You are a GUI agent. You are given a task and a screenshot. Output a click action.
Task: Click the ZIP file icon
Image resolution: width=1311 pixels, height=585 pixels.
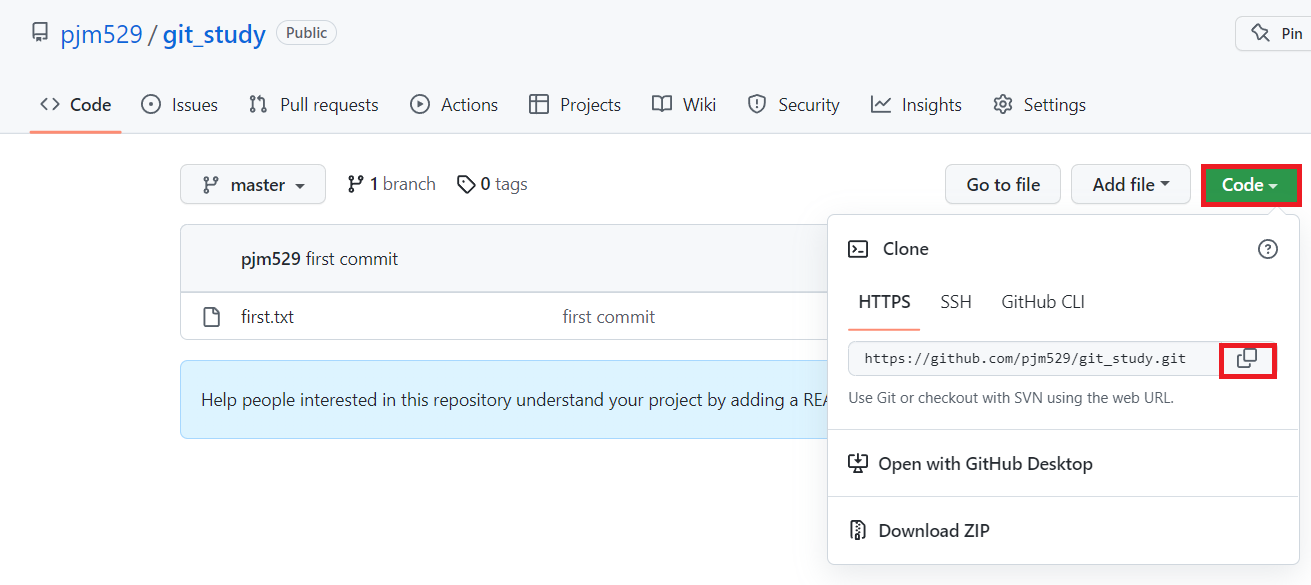point(857,531)
